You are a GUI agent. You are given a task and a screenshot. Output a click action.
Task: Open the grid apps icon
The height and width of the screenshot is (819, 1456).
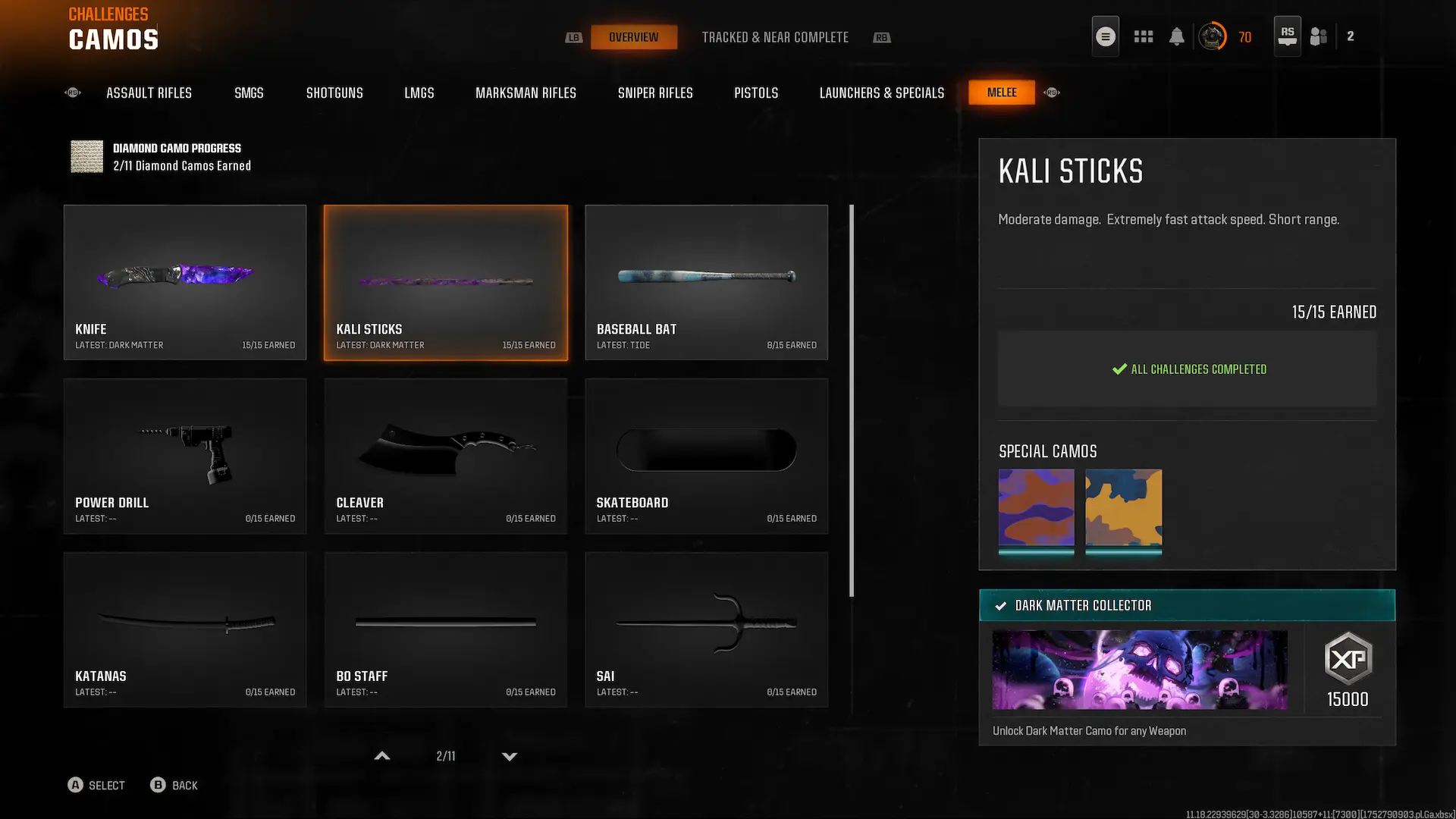[x=1143, y=36]
